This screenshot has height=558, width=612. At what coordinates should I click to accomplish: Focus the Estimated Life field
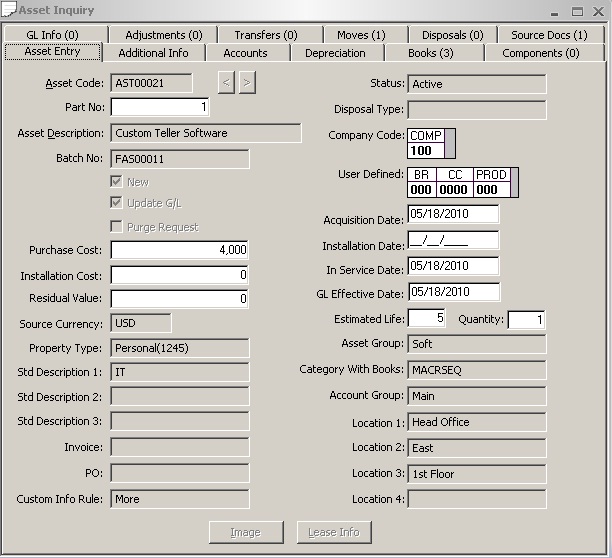click(x=427, y=319)
